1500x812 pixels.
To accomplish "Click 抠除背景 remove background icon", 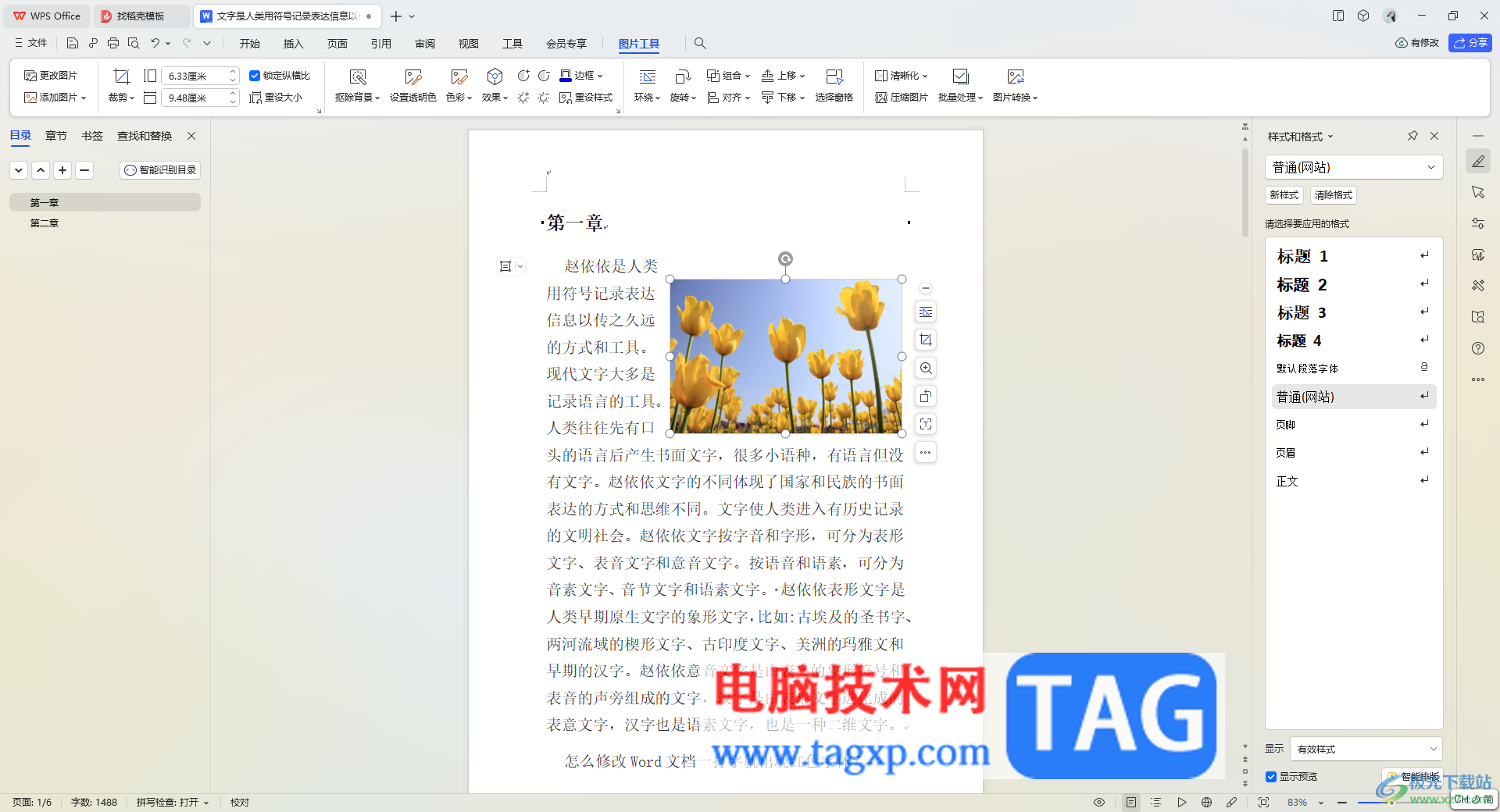I will point(357,85).
